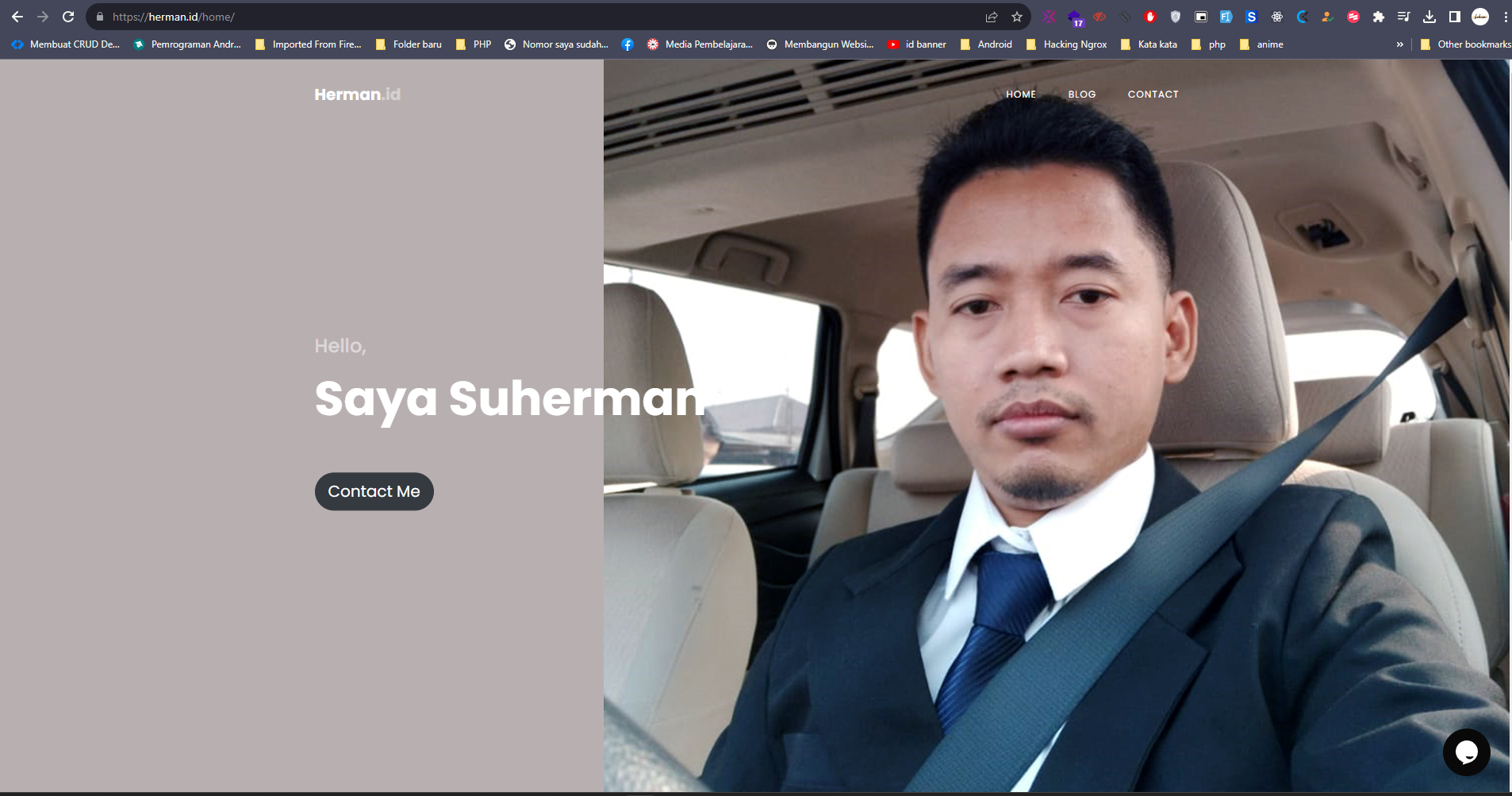Viewport: 1512px width, 796px height.
Task: Select HOME in the site navigation
Action: point(1020,94)
